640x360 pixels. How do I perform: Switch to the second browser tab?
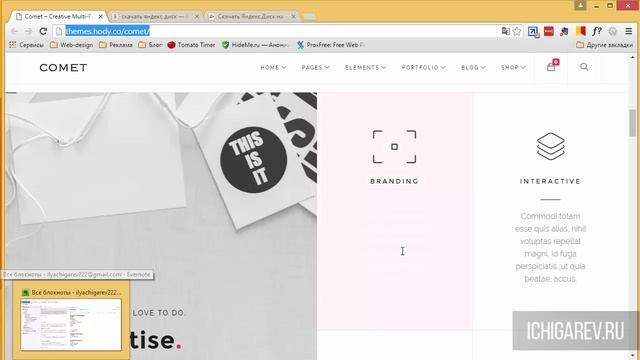(x=155, y=16)
